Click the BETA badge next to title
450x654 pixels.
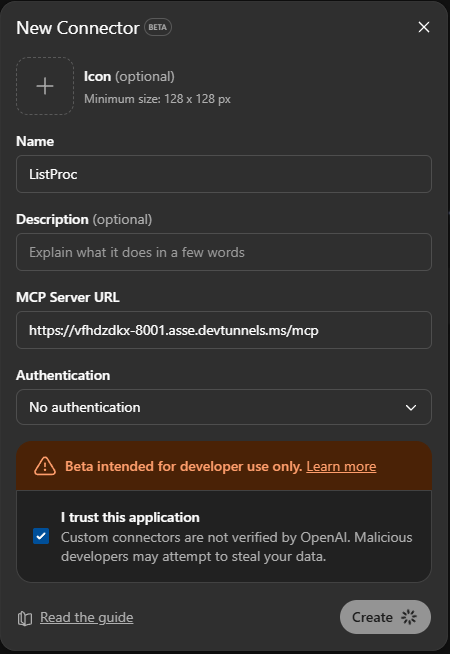158,28
